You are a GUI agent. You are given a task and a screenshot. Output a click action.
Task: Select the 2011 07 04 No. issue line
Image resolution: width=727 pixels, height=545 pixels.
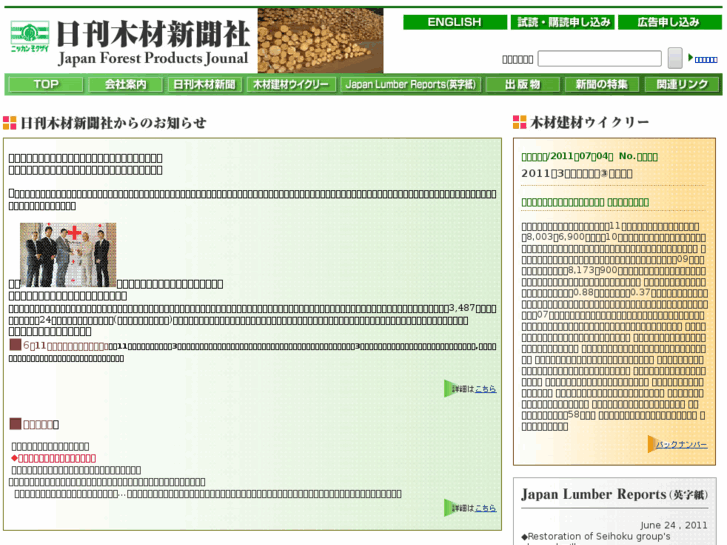click(x=589, y=156)
